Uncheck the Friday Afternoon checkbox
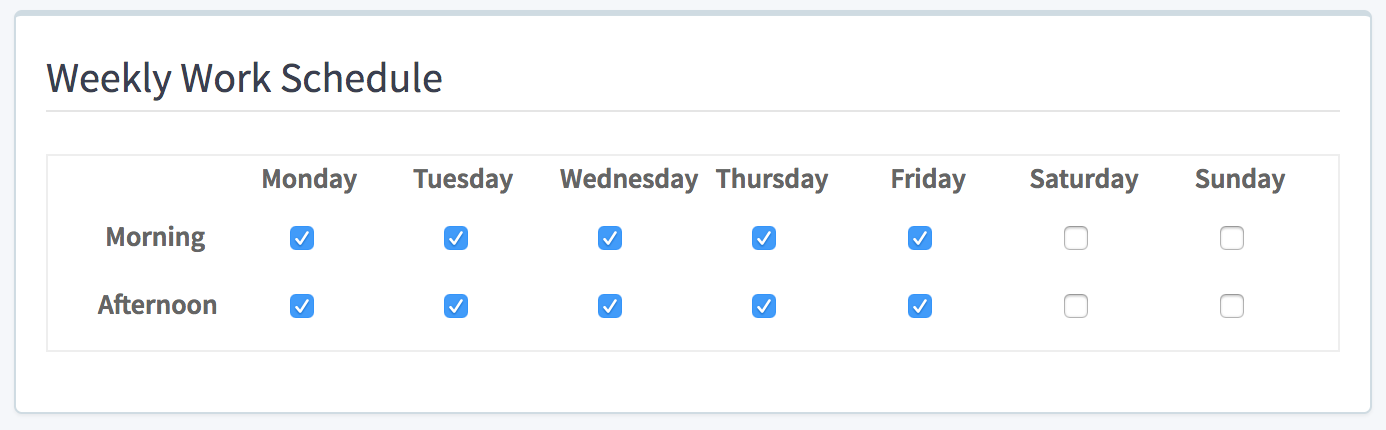This screenshot has height=430, width=1386. click(x=920, y=306)
